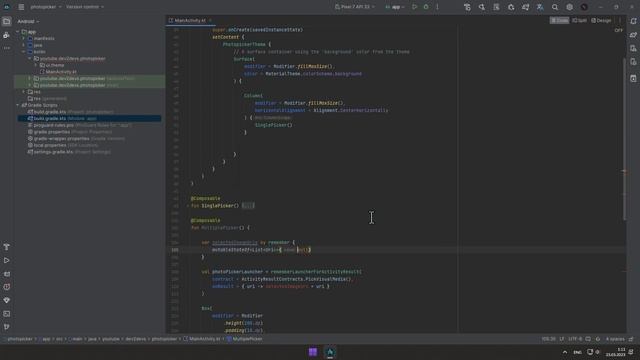Collapse the Gradle Scripts node

point(18,105)
